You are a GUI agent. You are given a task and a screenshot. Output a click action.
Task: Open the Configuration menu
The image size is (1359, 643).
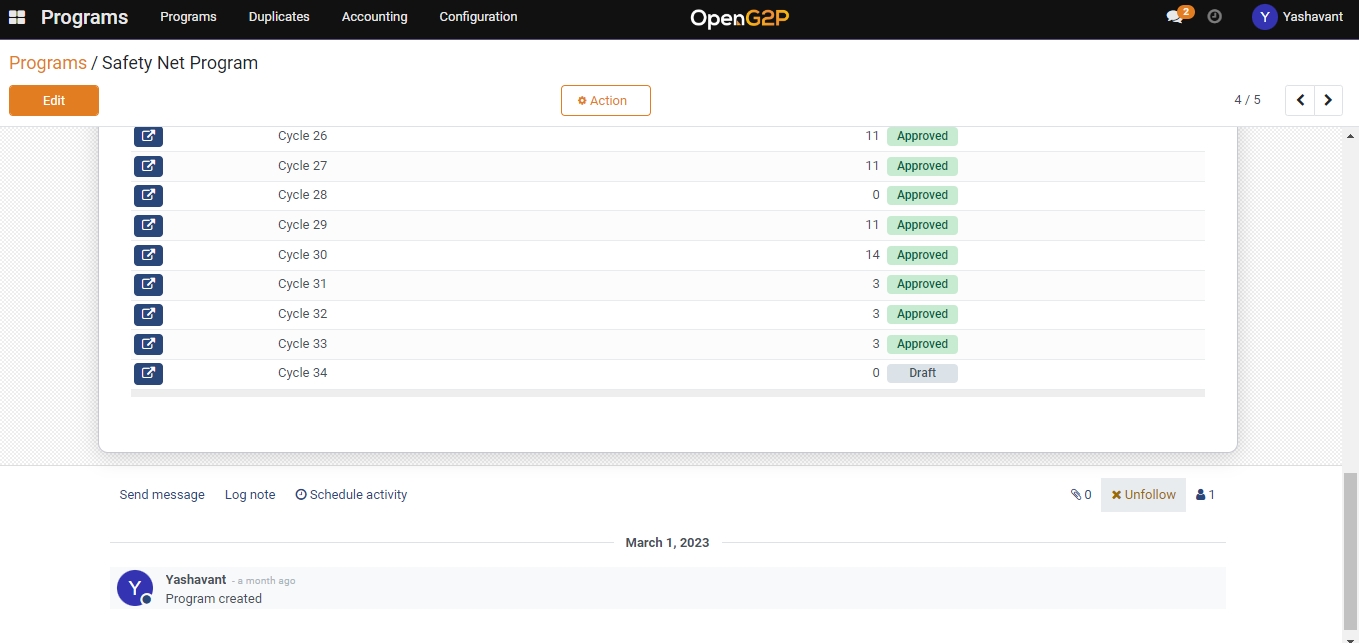click(x=478, y=17)
